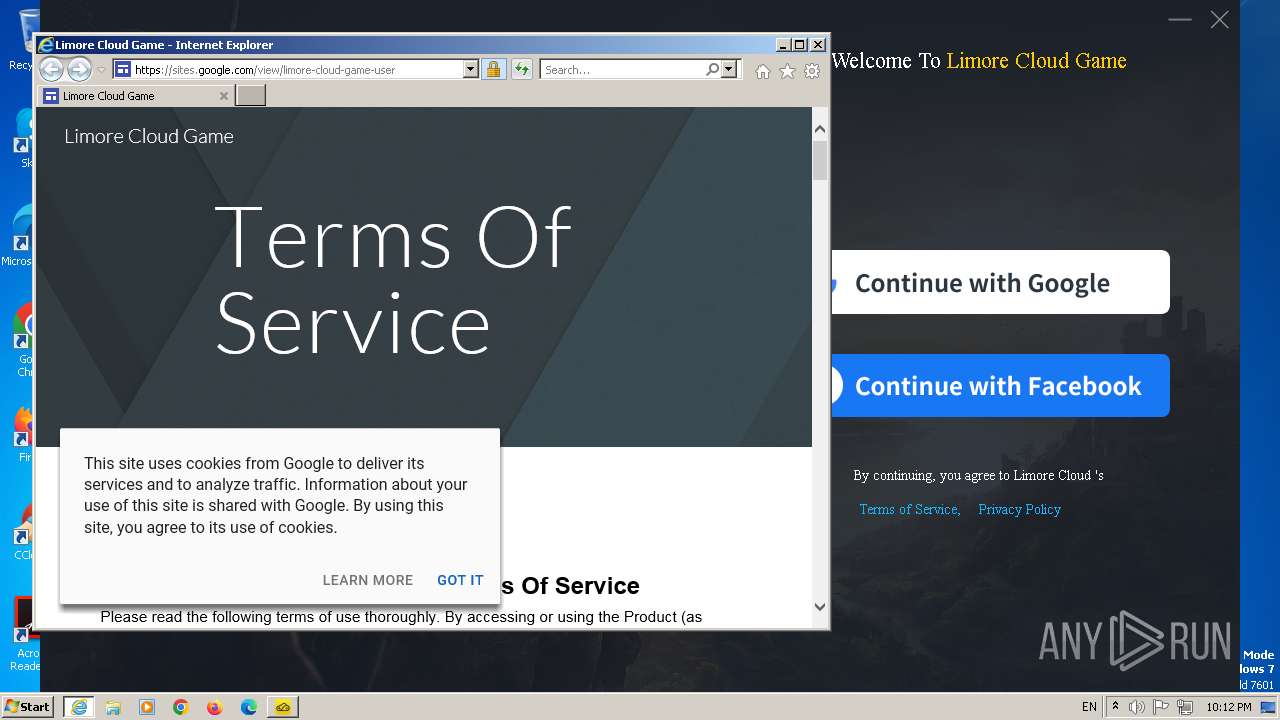Click Internet Explorer taskbar icon
1280x720 pixels.
[79, 707]
